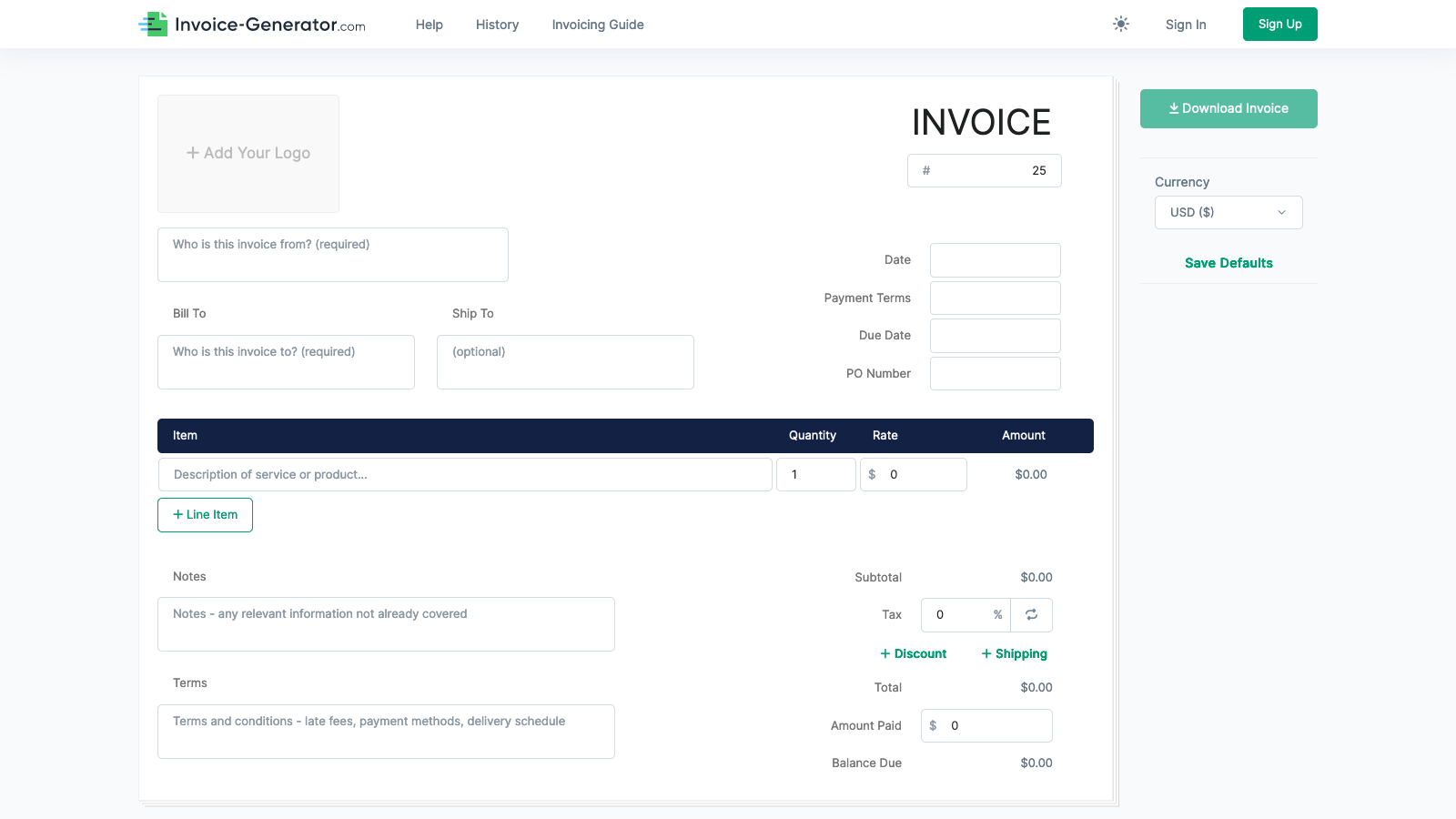Click the Notes text area
This screenshot has width=1456, height=819.
click(x=385, y=624)
